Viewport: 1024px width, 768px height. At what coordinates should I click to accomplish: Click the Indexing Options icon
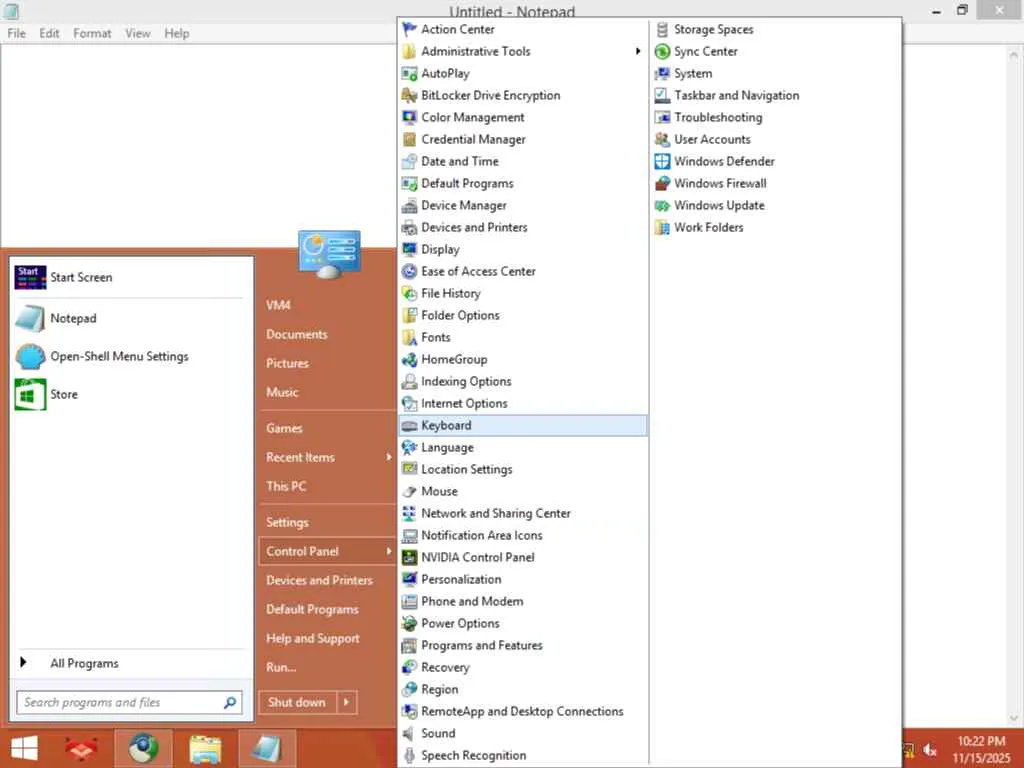(x=409, y=381)
